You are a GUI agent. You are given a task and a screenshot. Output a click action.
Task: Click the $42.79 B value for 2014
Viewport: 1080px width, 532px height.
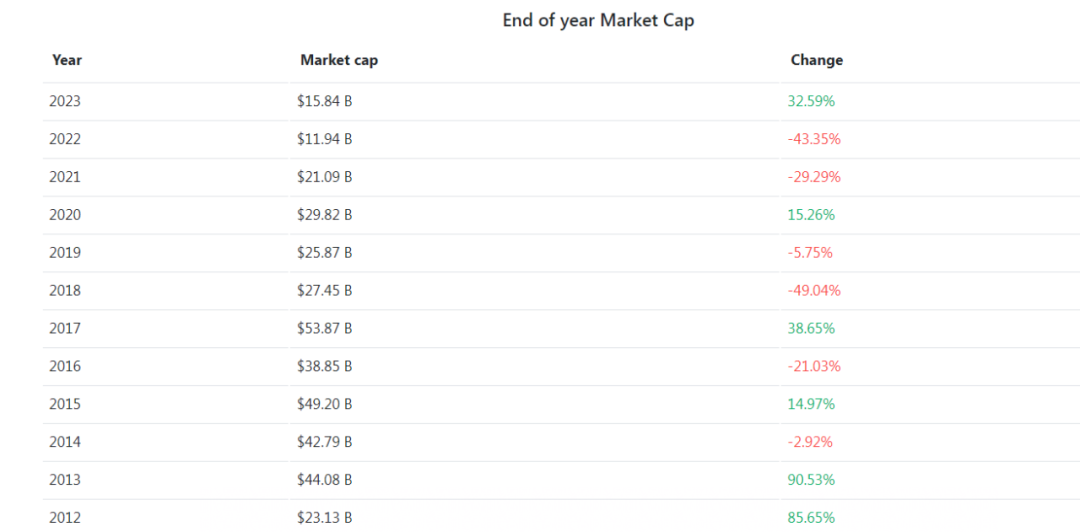point(324,442)
